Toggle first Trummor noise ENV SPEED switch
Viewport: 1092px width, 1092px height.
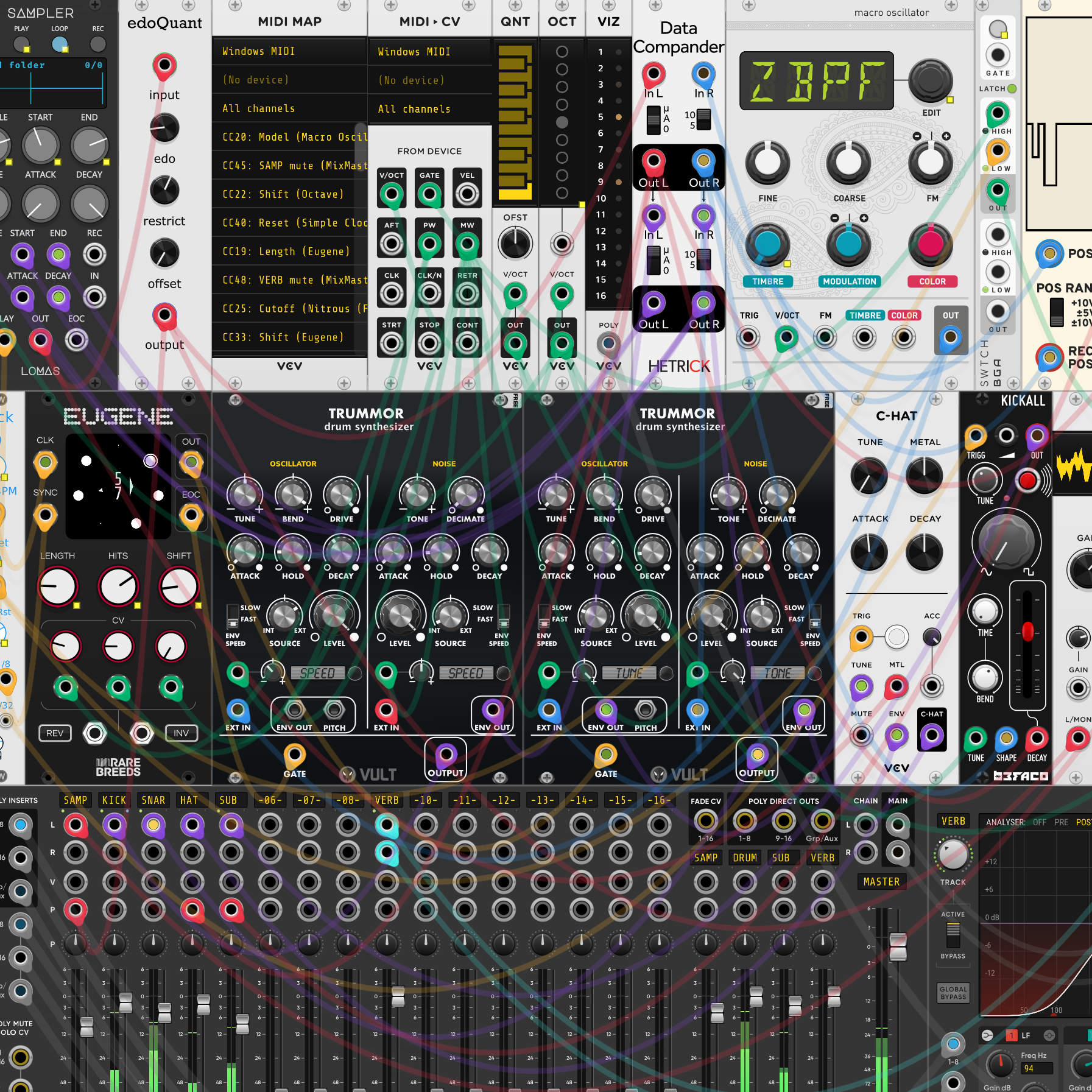point(504,616)
